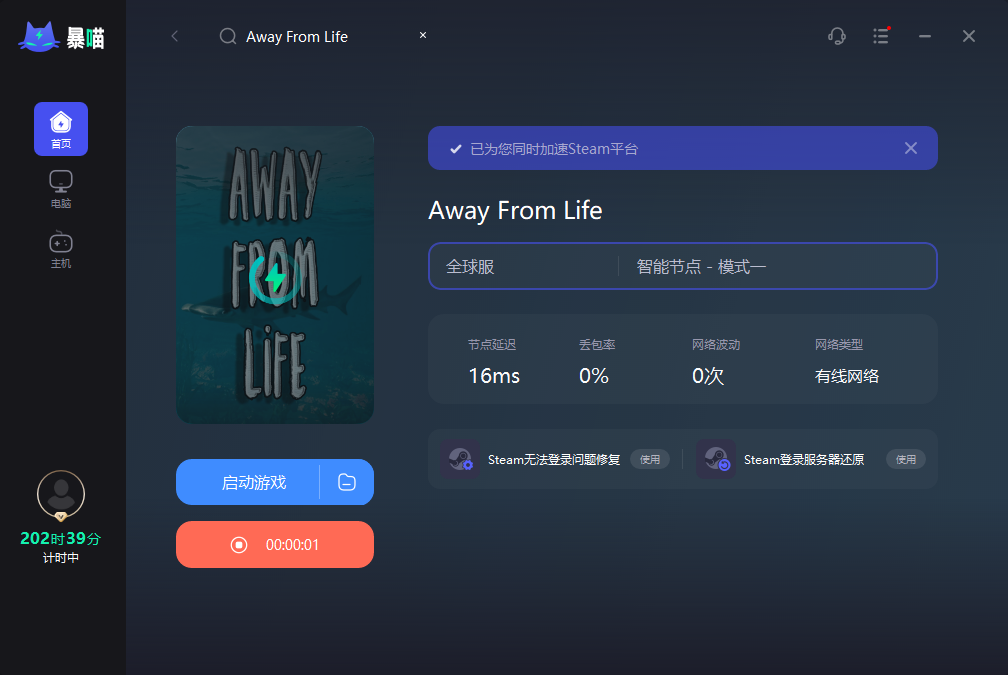Switch to the 主机 sidebar tab
Screen dimensions: 1008x675
coord(61,249)
